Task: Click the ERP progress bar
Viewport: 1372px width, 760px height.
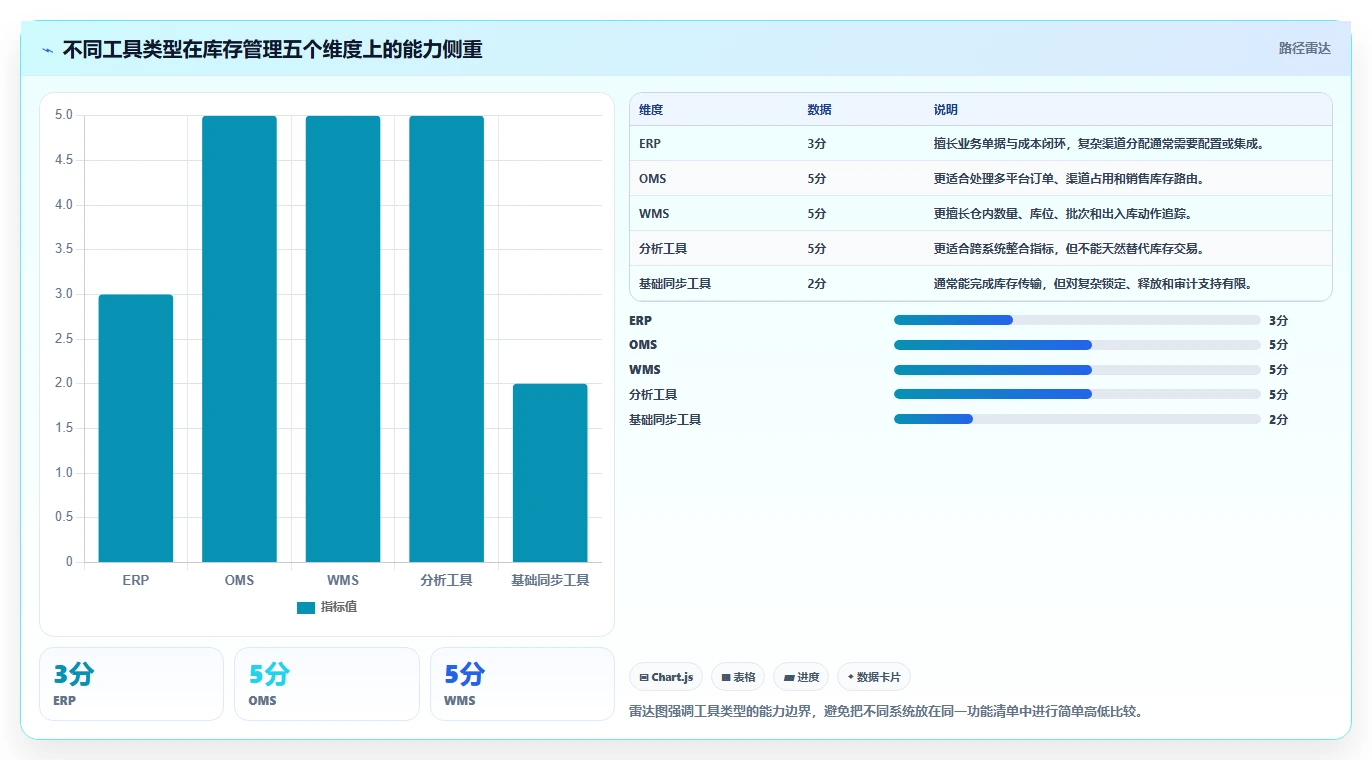Action: [x=1077, y=320]
